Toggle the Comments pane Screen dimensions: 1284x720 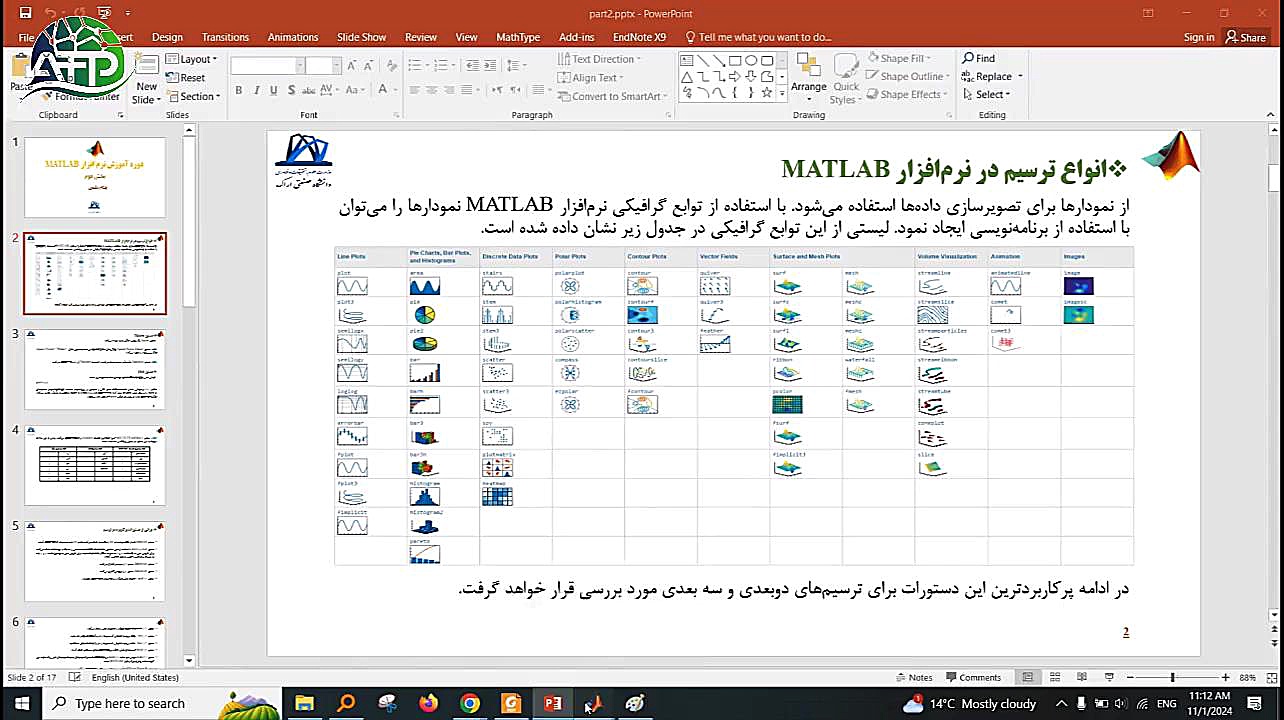click(972, 677)
